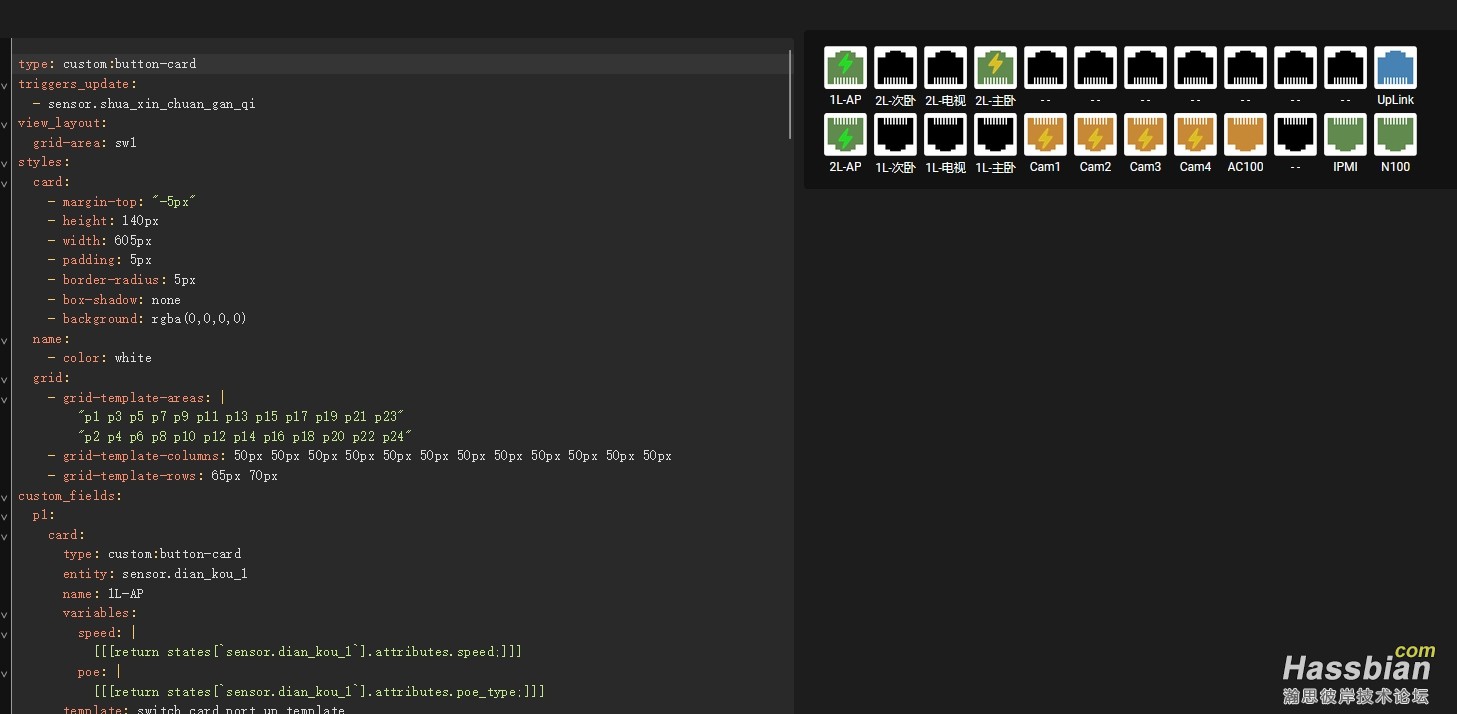Fold the grid block
The width and height of the screenshot is (1457, 714).
point(5,379)
